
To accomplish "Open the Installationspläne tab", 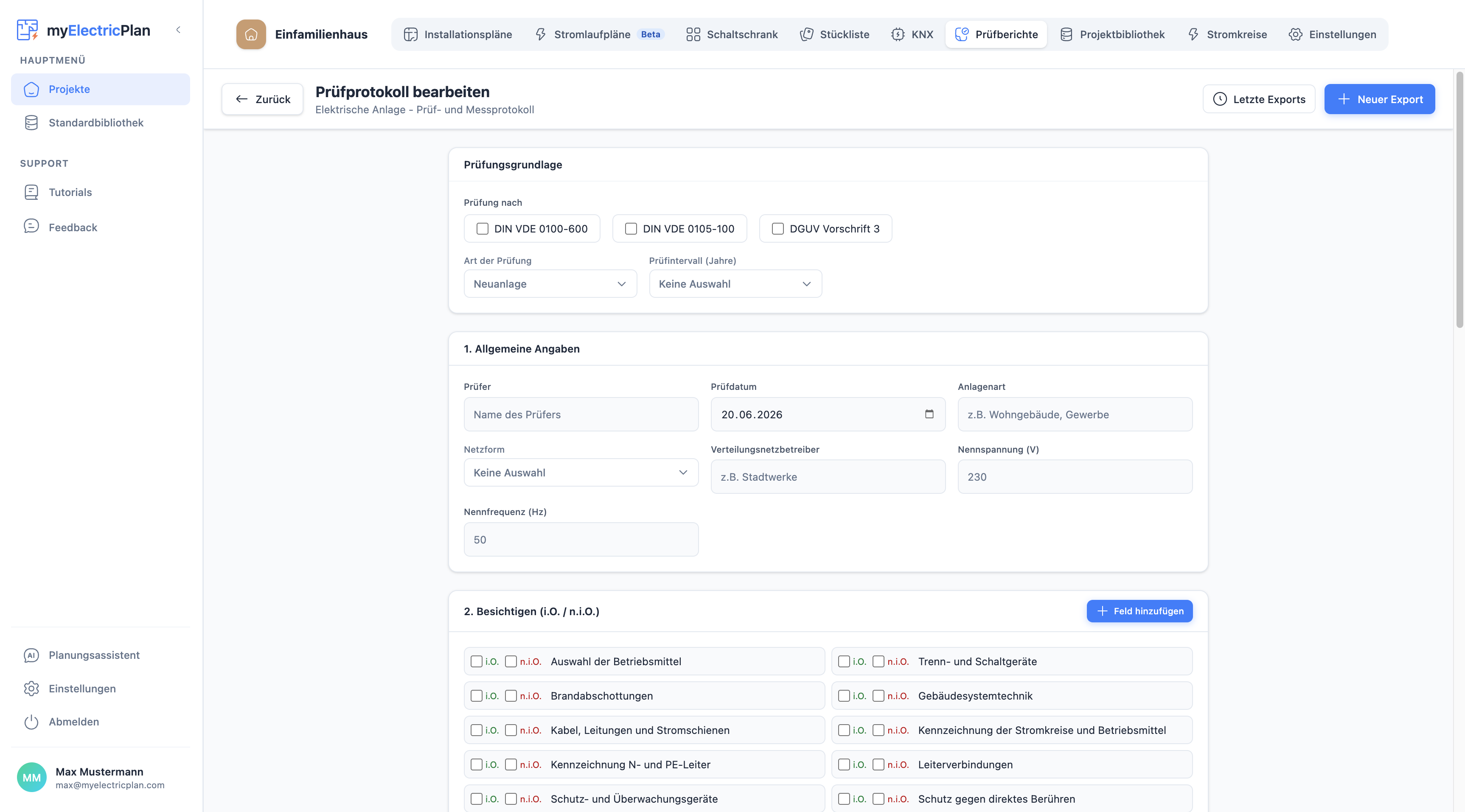I will pos(458,35).
